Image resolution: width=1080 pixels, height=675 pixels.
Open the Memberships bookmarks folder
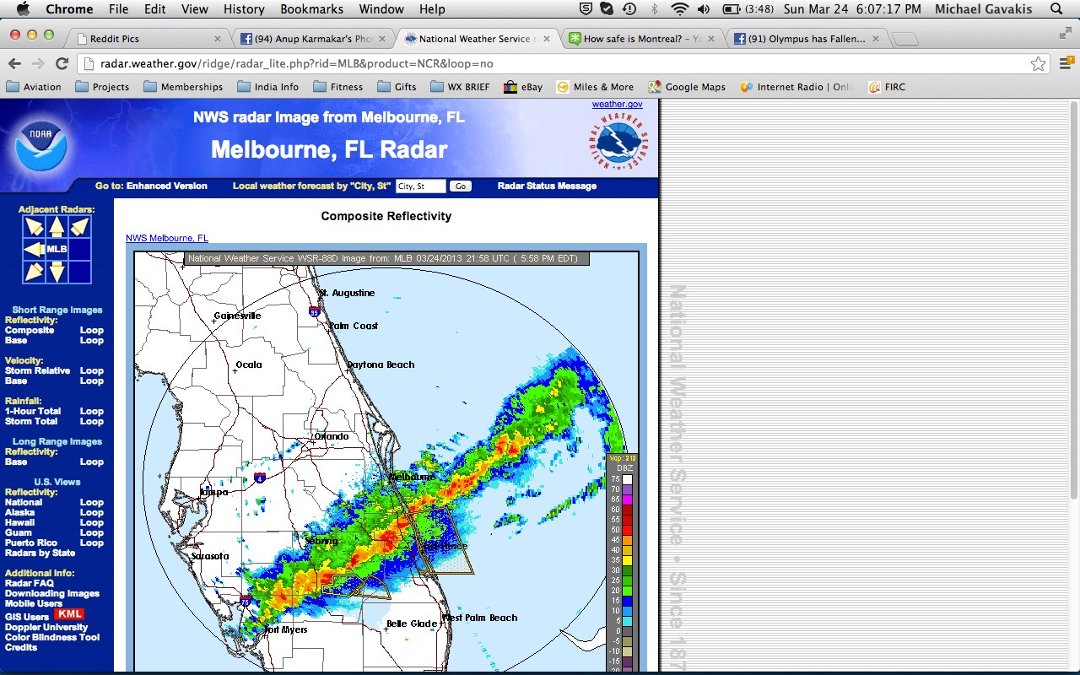pyautogui.click(x=183, y=87)
